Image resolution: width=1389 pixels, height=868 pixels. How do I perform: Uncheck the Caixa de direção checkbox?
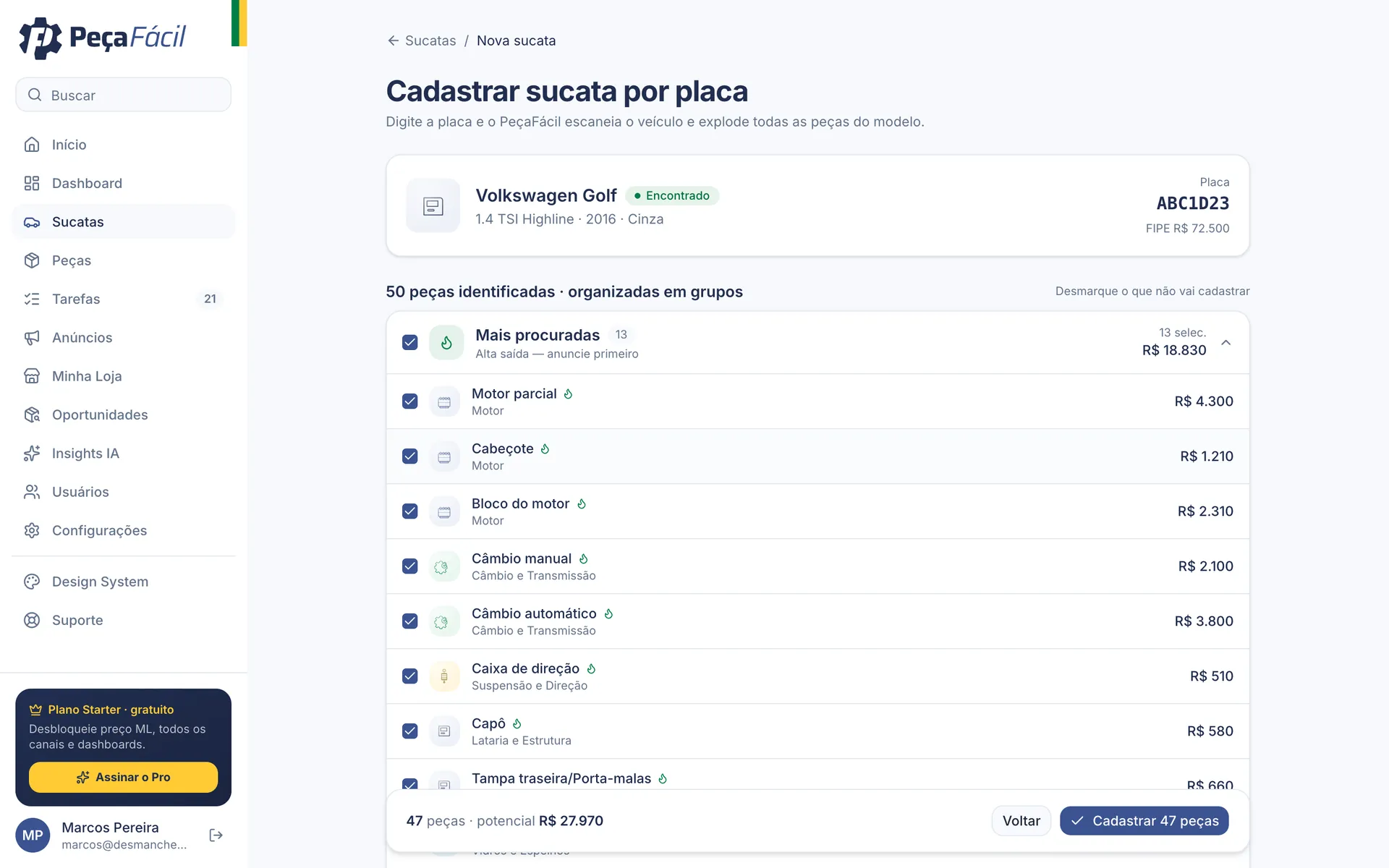[x=410, y=676]
